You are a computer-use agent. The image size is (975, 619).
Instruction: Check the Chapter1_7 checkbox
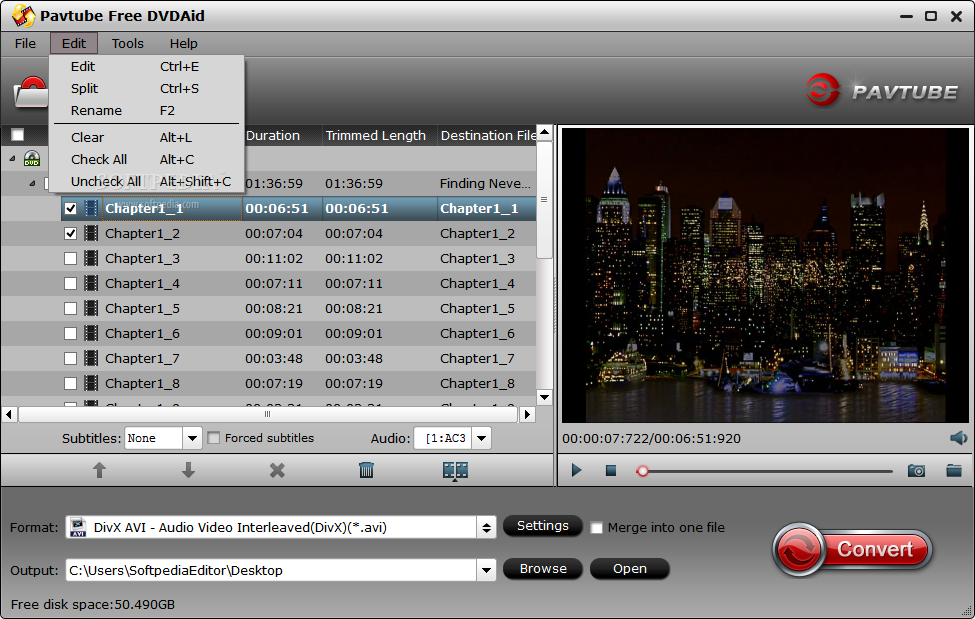coord(71,358)
